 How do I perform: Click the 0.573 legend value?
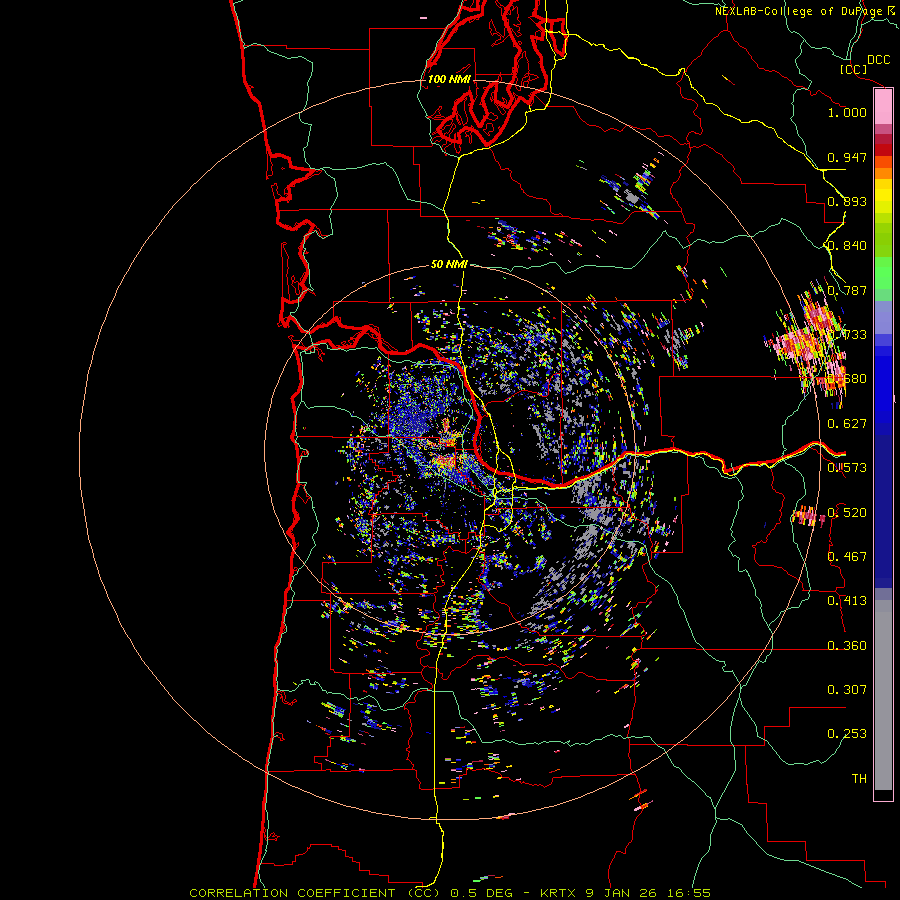click(x=847, y=468)
